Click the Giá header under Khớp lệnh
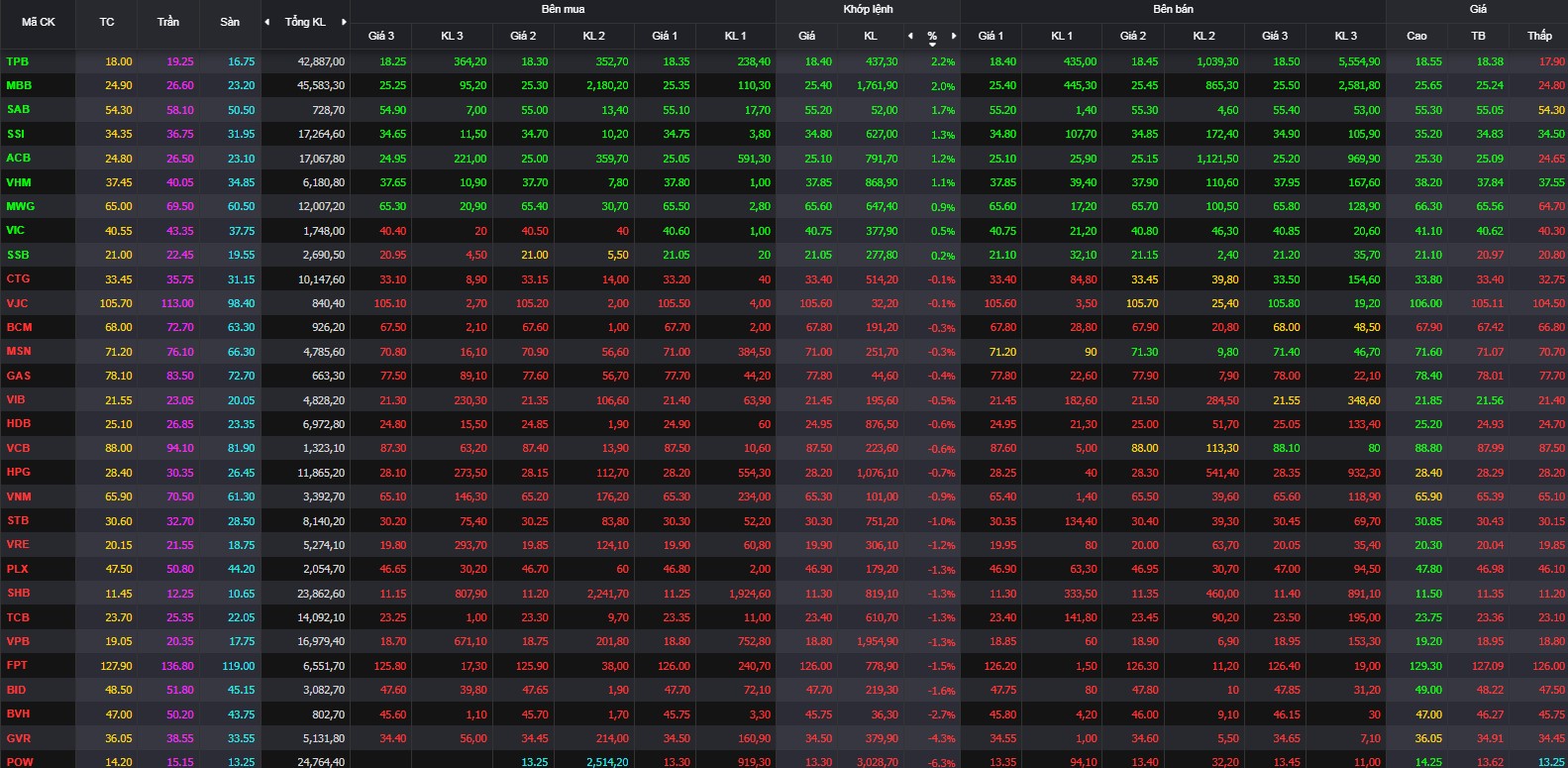The height and width of the screenshot is (768, 1568). click(x=807, y=36)
